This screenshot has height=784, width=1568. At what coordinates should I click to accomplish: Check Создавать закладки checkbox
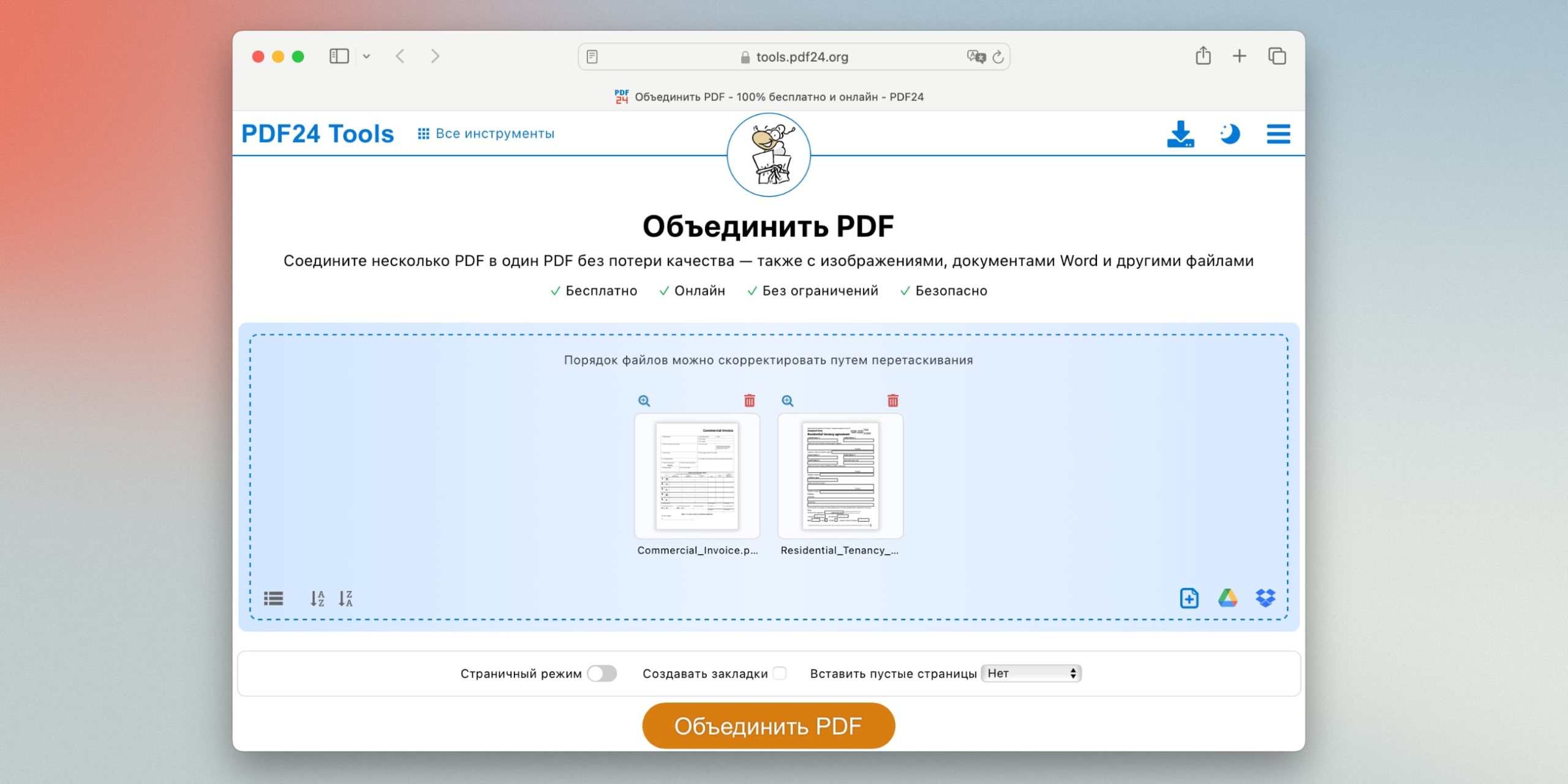tap(779, 673)
